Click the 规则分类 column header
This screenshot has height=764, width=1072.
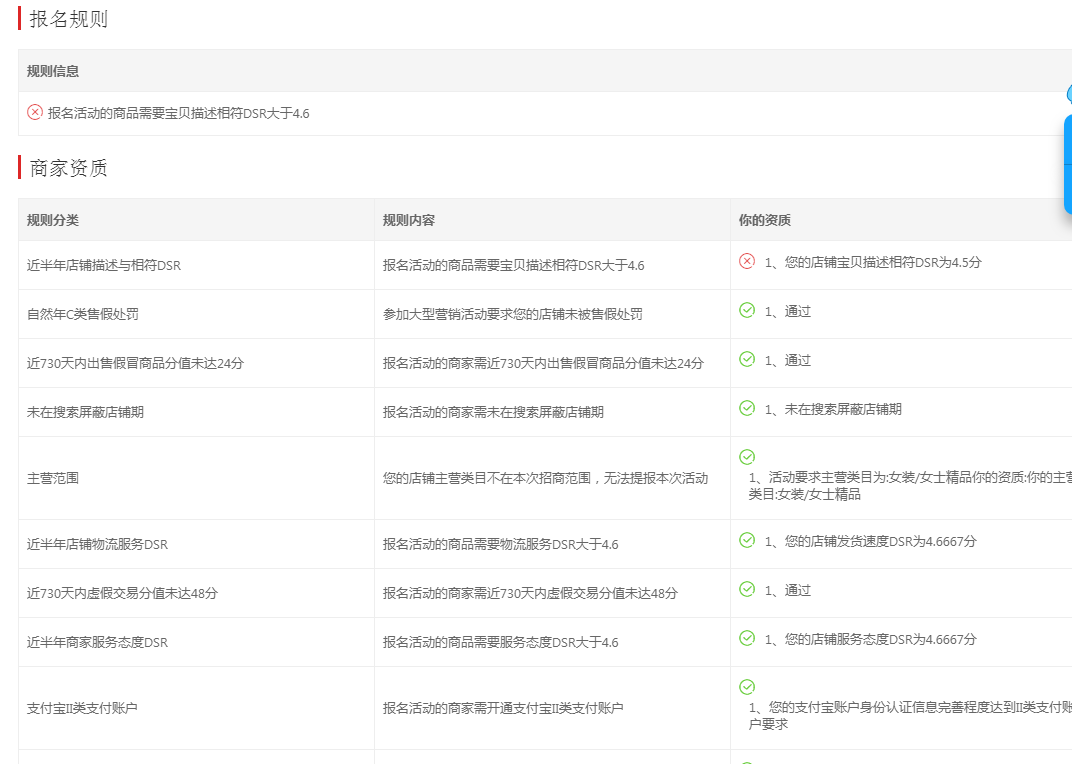tap(53, 220)
